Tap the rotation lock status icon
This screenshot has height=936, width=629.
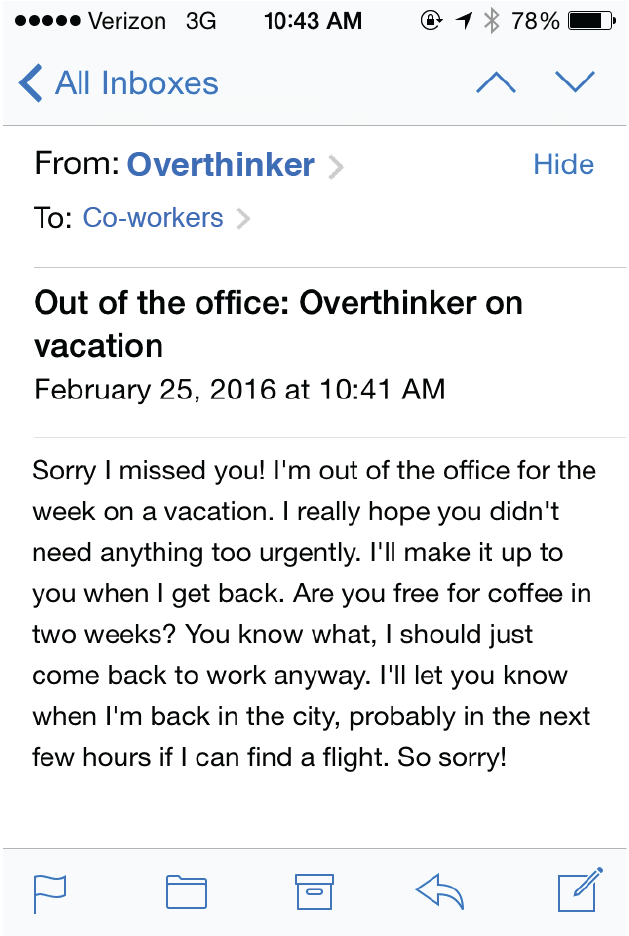[431, 21]
